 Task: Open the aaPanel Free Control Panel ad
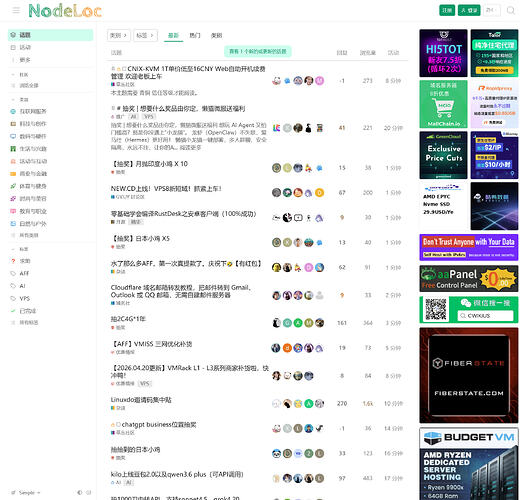click(x=469, y=278)
